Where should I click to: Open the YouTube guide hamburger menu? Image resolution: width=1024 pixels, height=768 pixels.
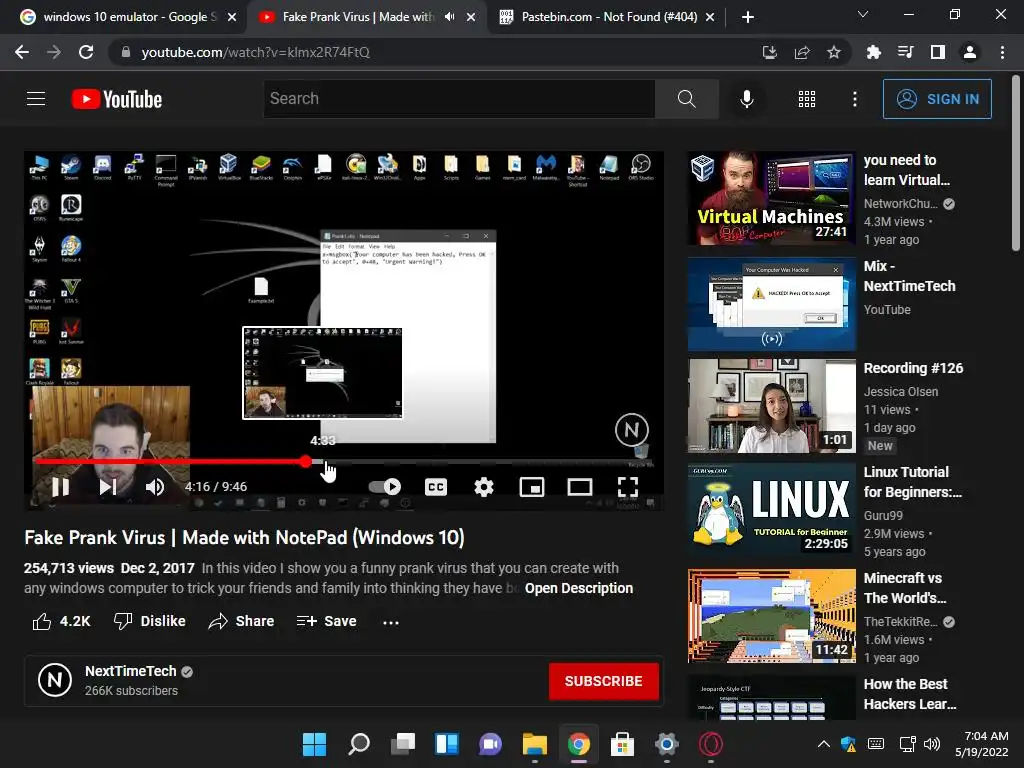coord(36,99)
